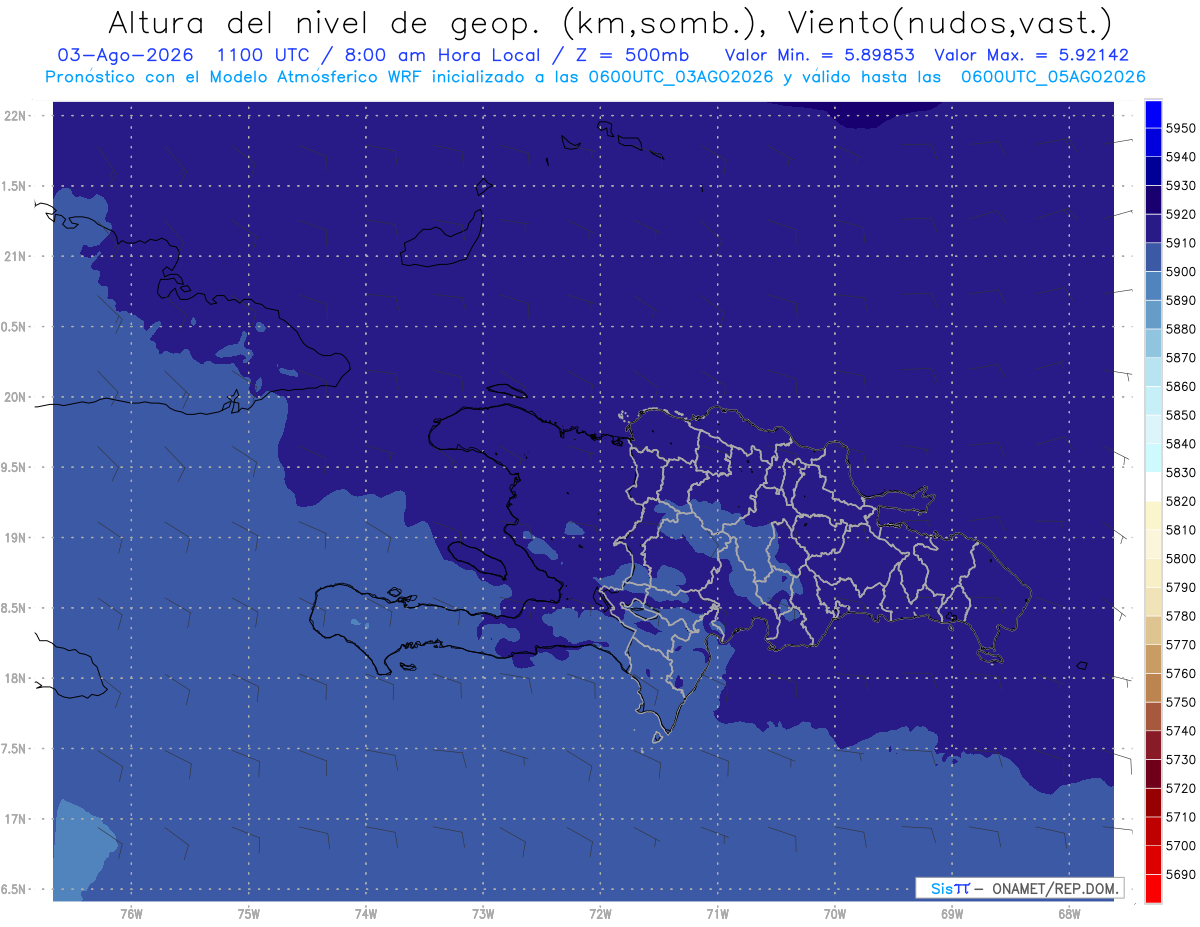Click the '21N' latitude axis label

15,256
